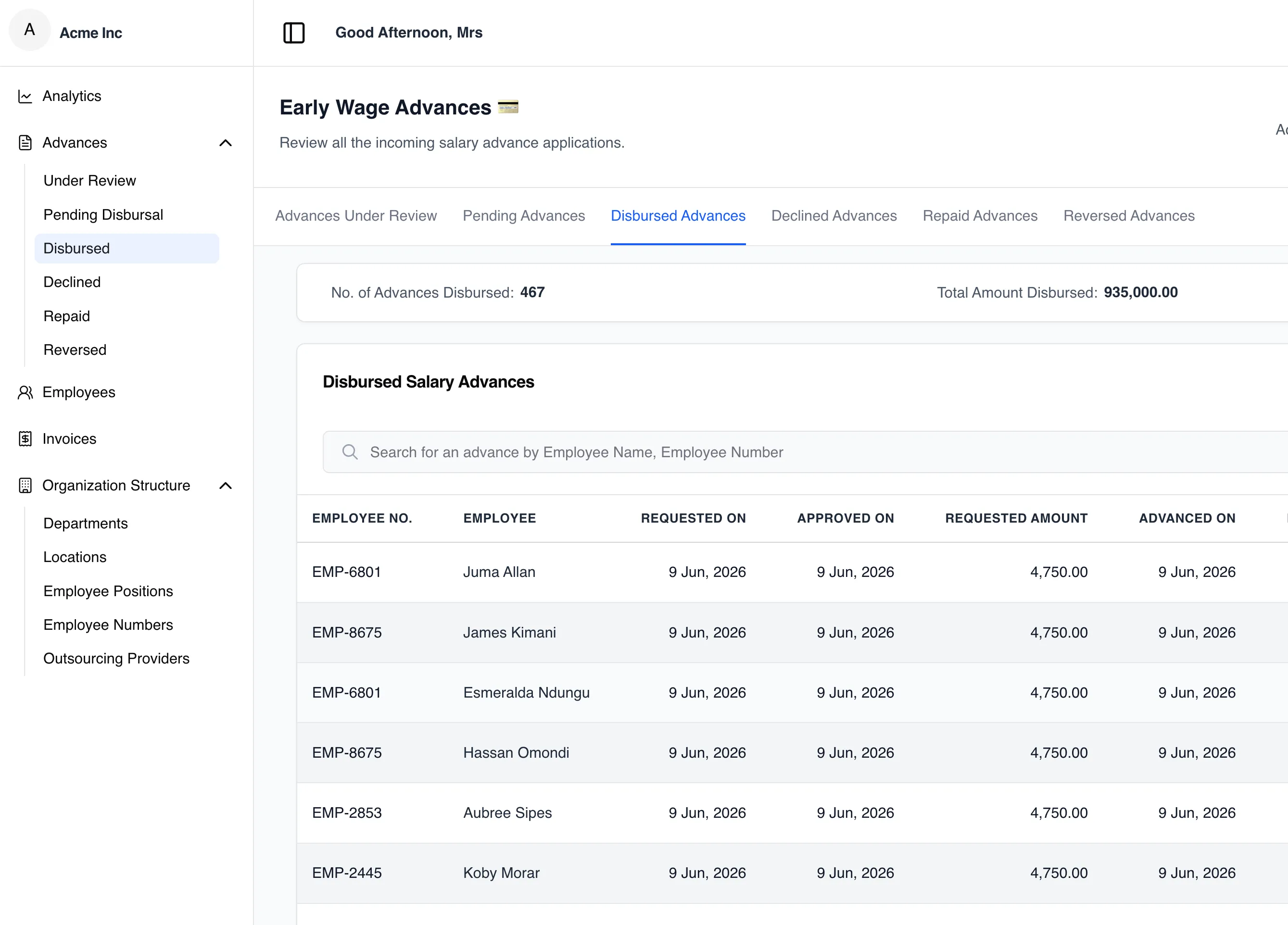The height and width of the screenshot is (925, 1288).
Task: Click the Disbursed Salary Advances heading
Action: click(429, 382)
